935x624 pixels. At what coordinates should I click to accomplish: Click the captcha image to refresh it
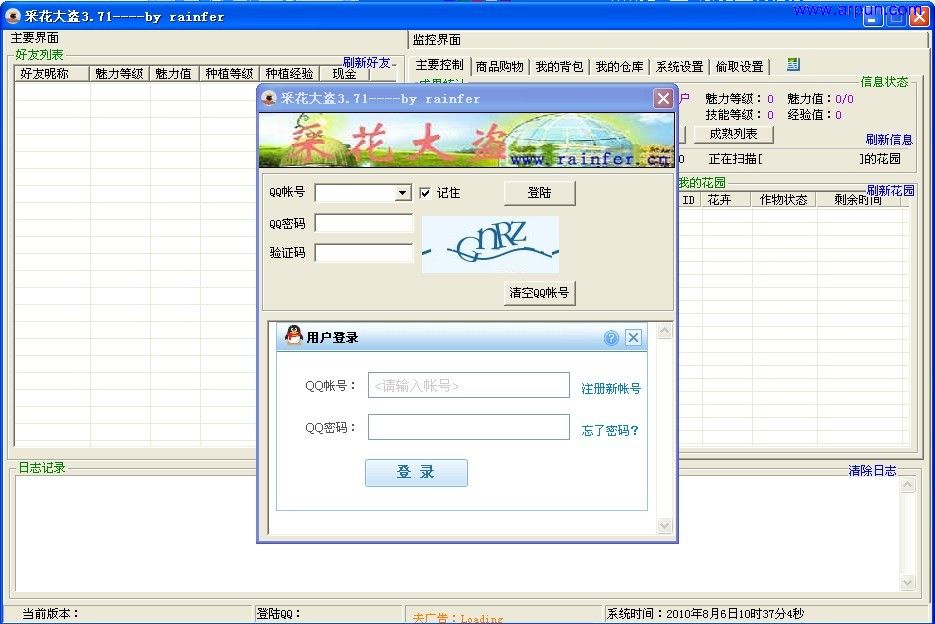[490, 245]
